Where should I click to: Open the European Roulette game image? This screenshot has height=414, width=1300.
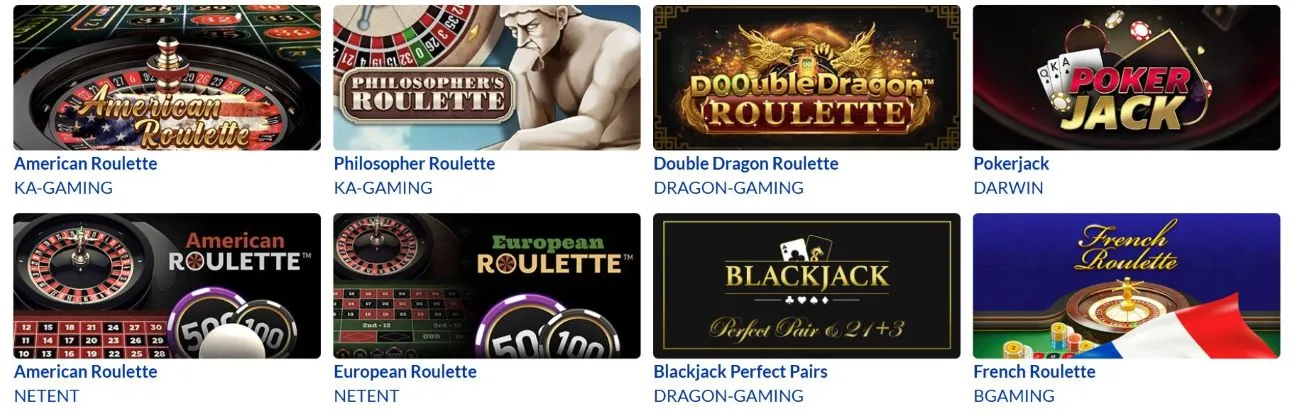[487, 286]
